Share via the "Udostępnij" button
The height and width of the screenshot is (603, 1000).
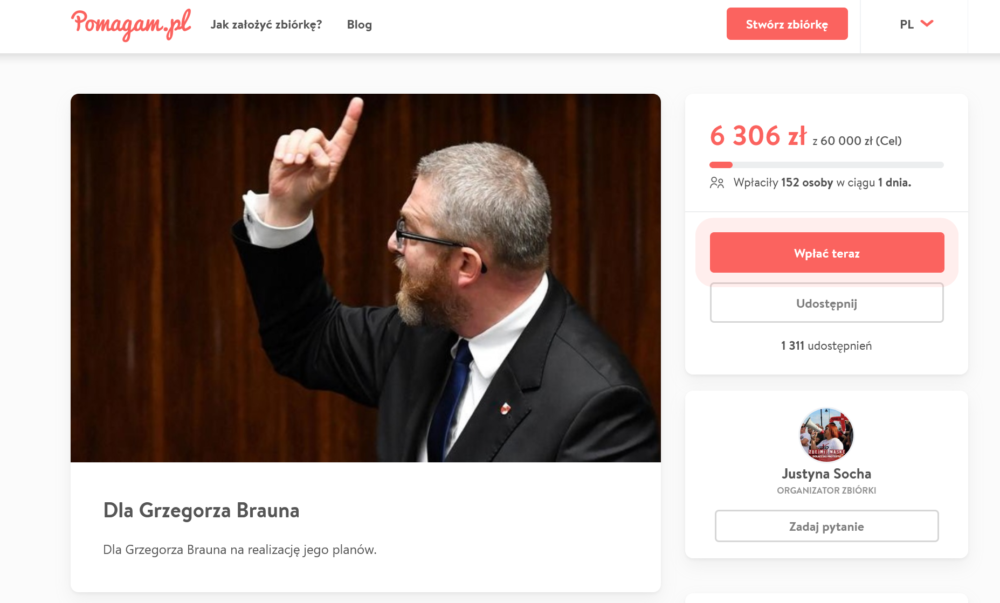point(827,303)
